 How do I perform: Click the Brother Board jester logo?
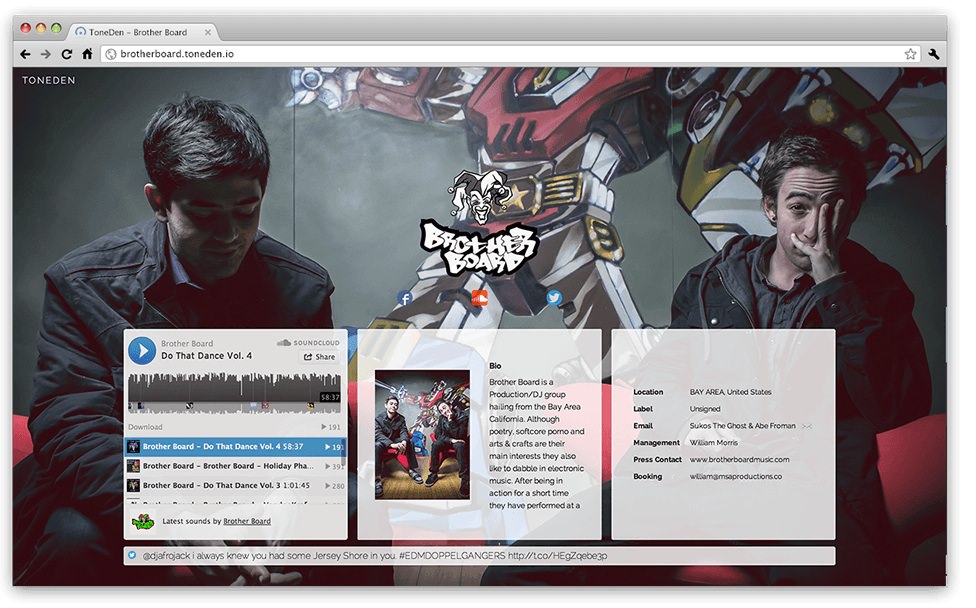479,222
